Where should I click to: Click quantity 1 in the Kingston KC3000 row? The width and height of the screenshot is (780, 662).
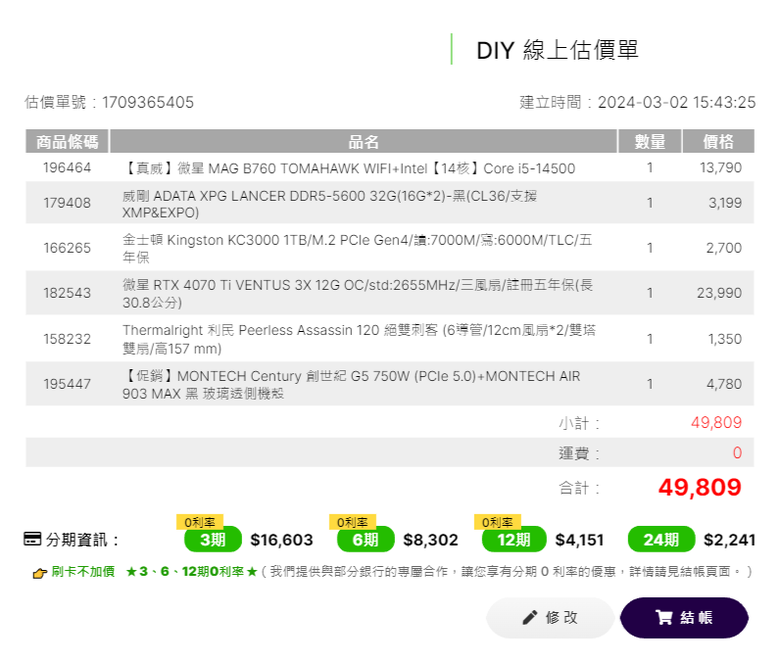click(x=650, y=248)
